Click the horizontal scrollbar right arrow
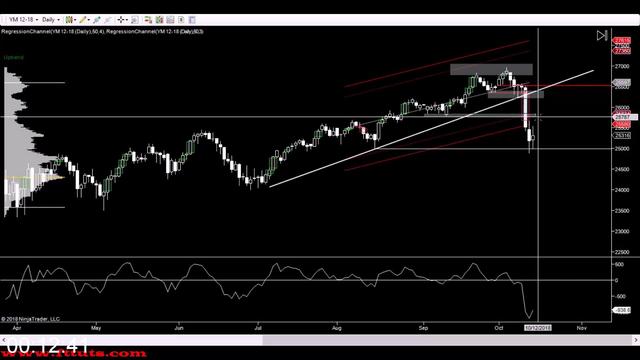The width and height of the screenshot is (640, 360). click(x=636, y=340)
